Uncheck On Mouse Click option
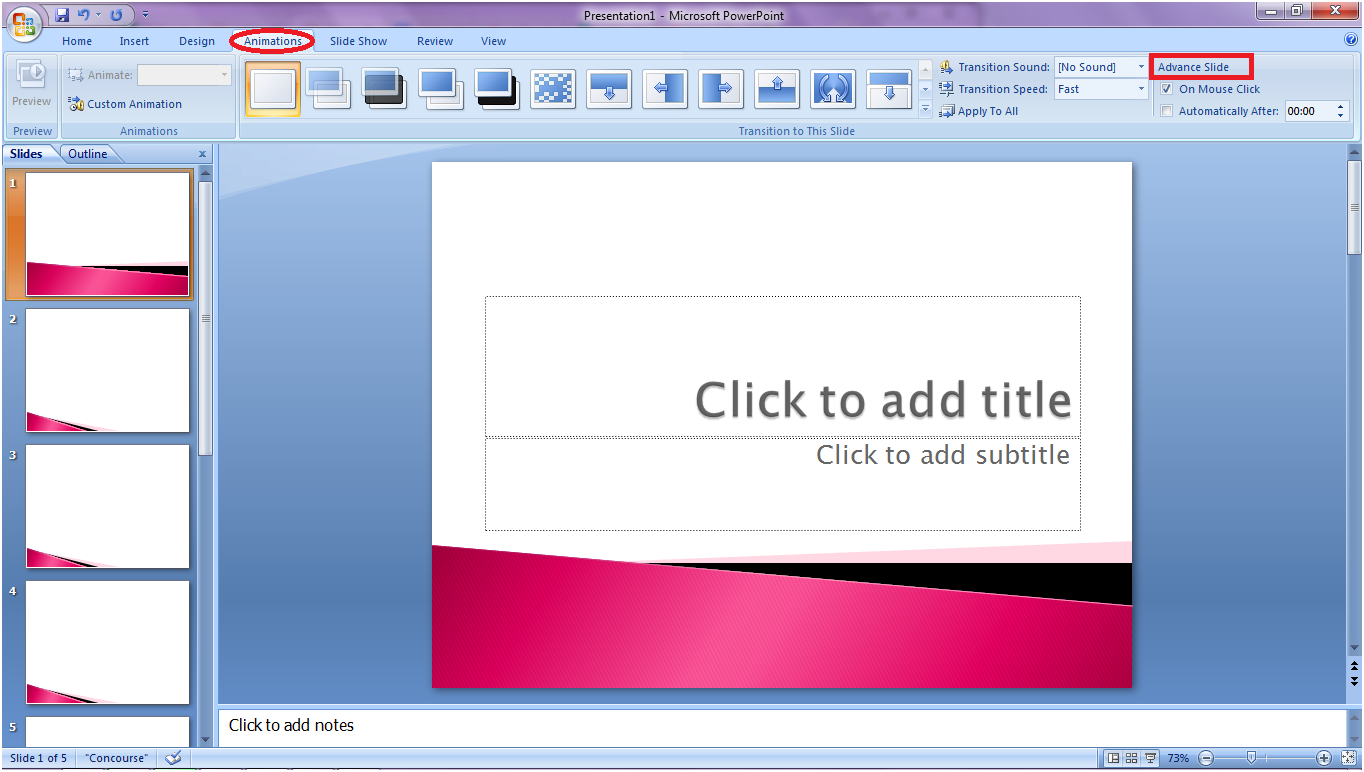Viewport: 1364px width, 772px height. (x=1166, y=89)
